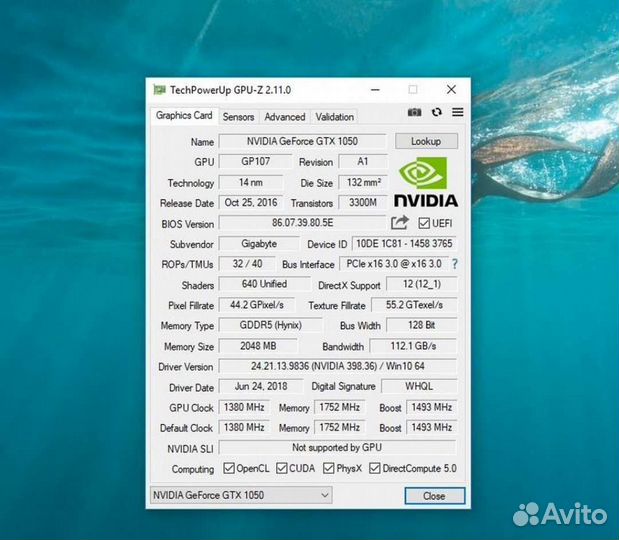
Task: Click the Transistors value 3300M
Action: 363,202
